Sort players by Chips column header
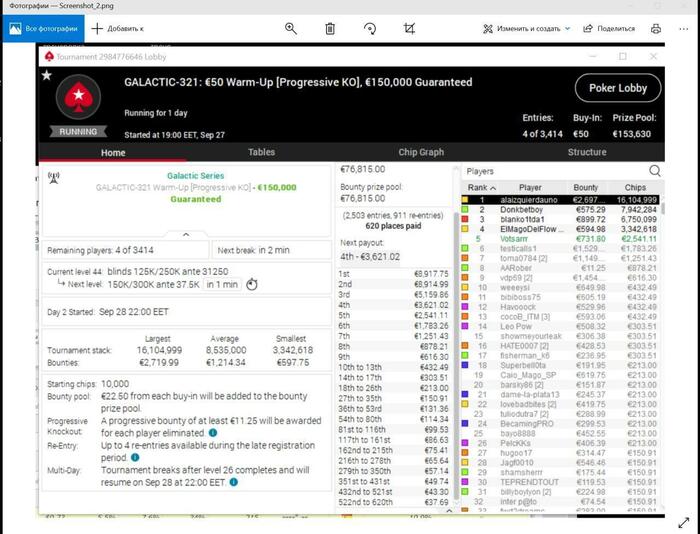700x534 pixels. (635, 188)
